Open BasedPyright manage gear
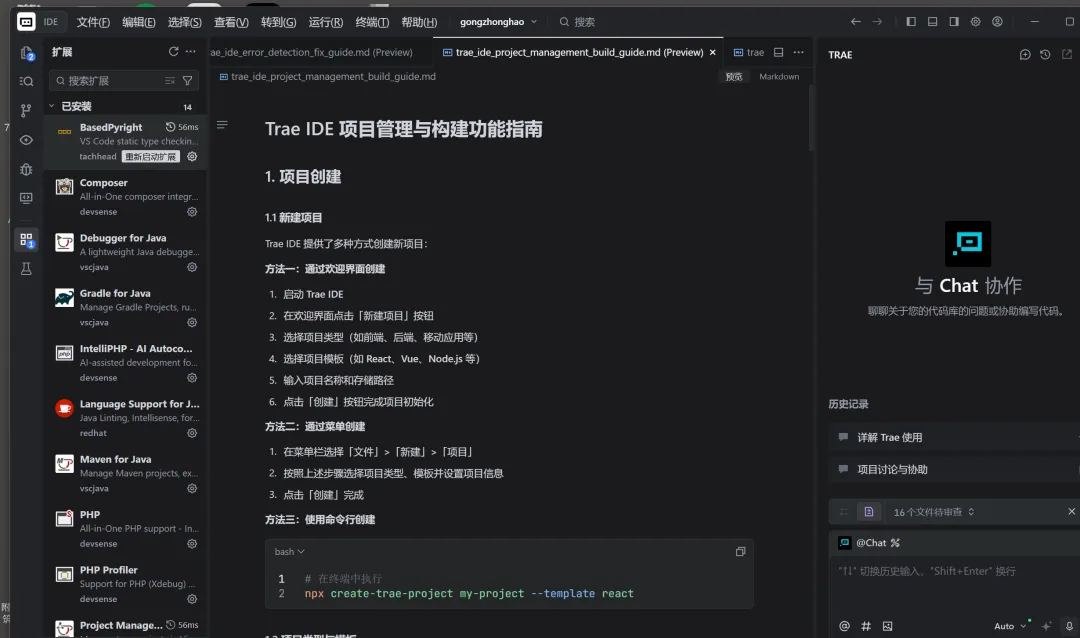 coord(192,156)
